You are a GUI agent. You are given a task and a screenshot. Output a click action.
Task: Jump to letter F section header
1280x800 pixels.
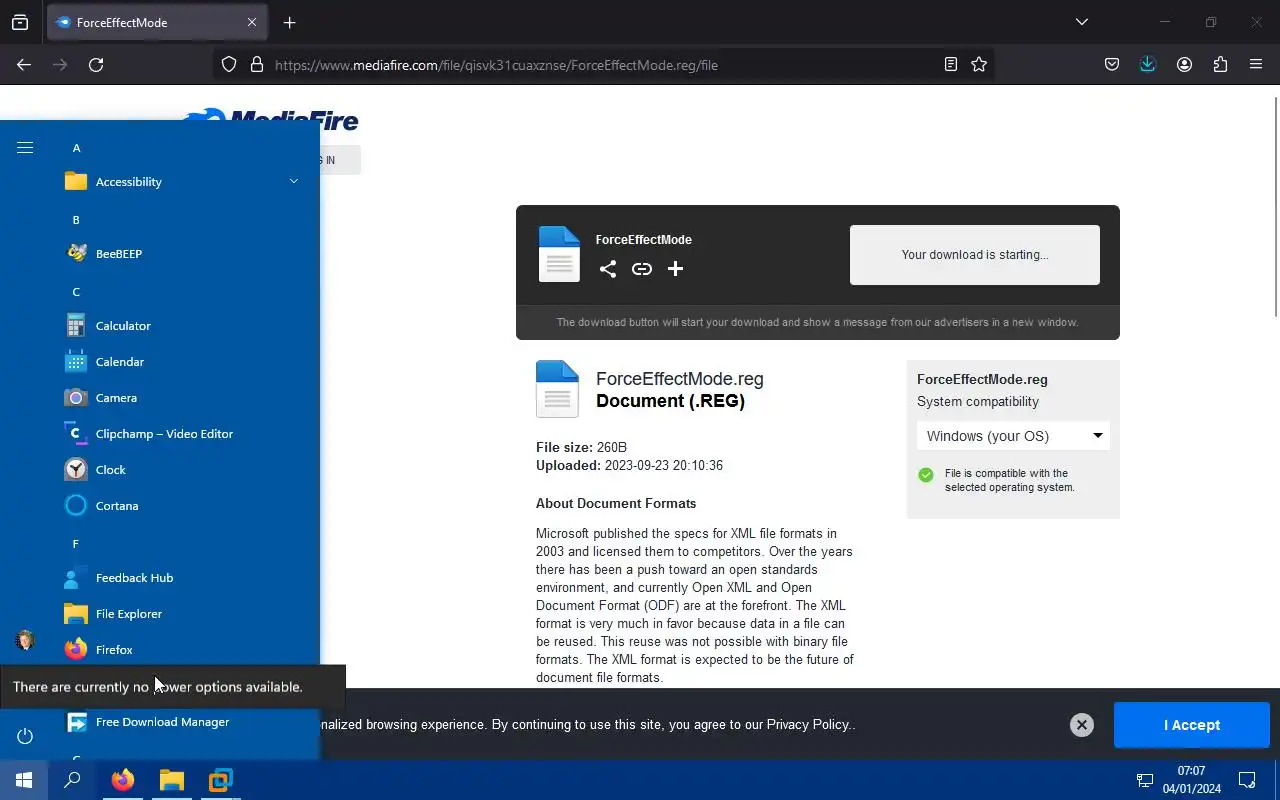click(x=76, y=544)
